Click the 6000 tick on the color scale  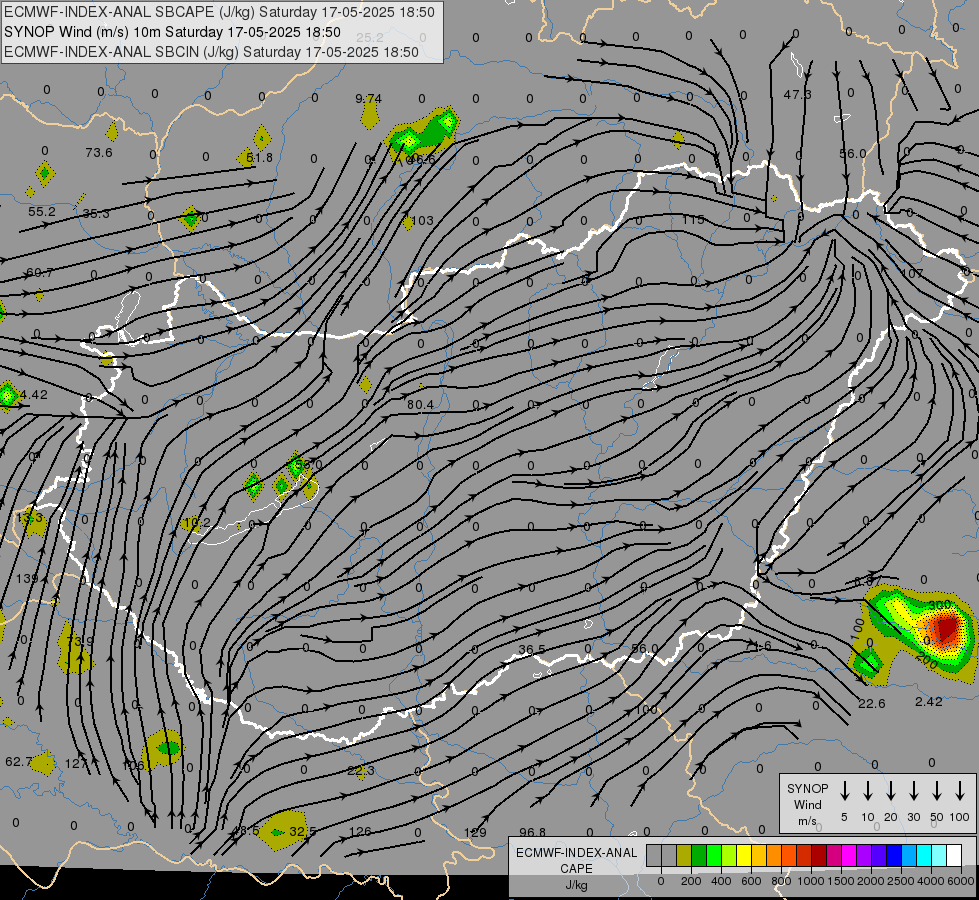960,881
